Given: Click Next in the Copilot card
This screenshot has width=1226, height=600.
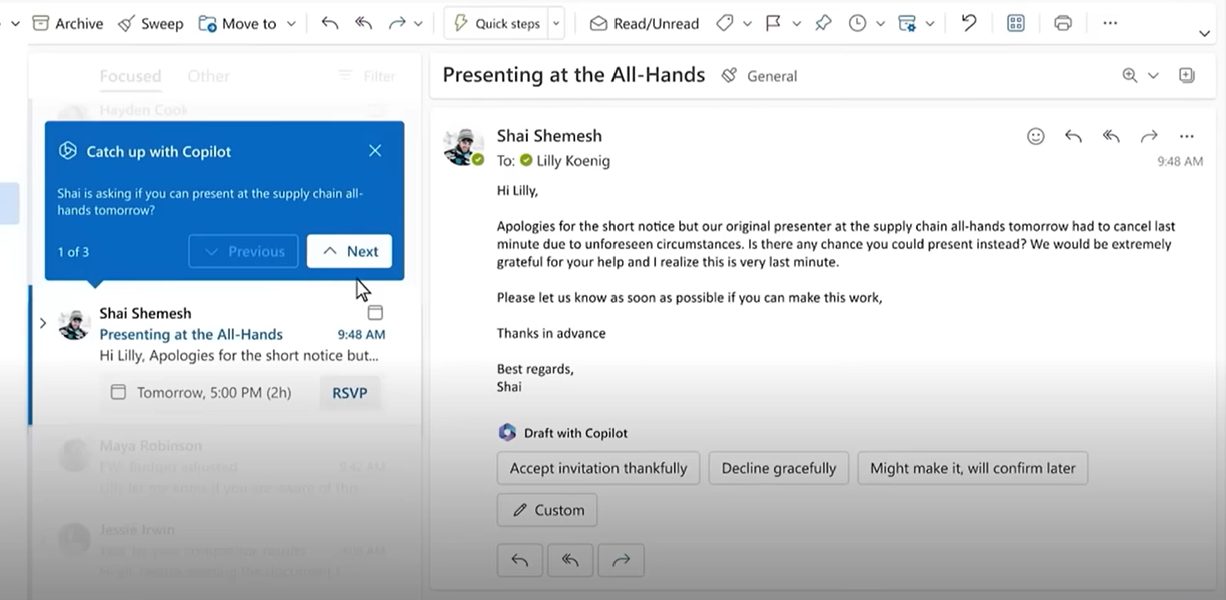Looking at the screenshot, I should (x=349, y=251).
